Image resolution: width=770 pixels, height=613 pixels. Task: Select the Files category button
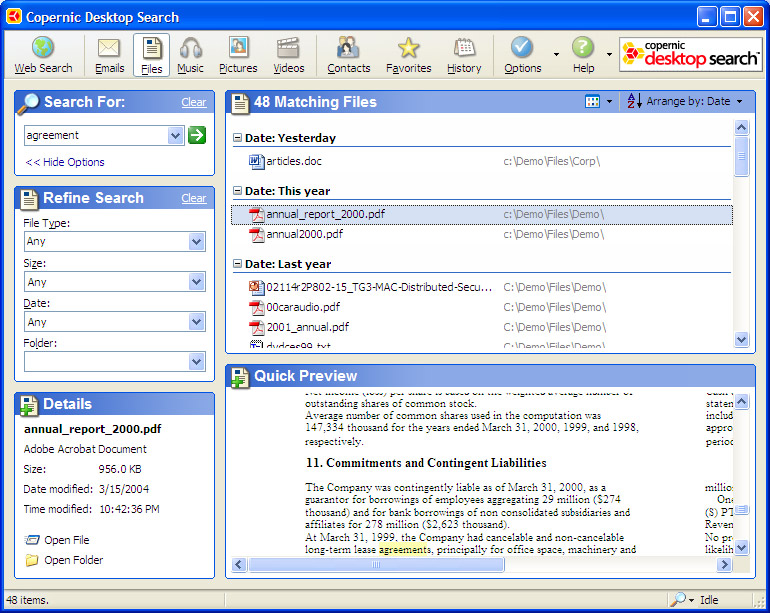tap(151, 55)
